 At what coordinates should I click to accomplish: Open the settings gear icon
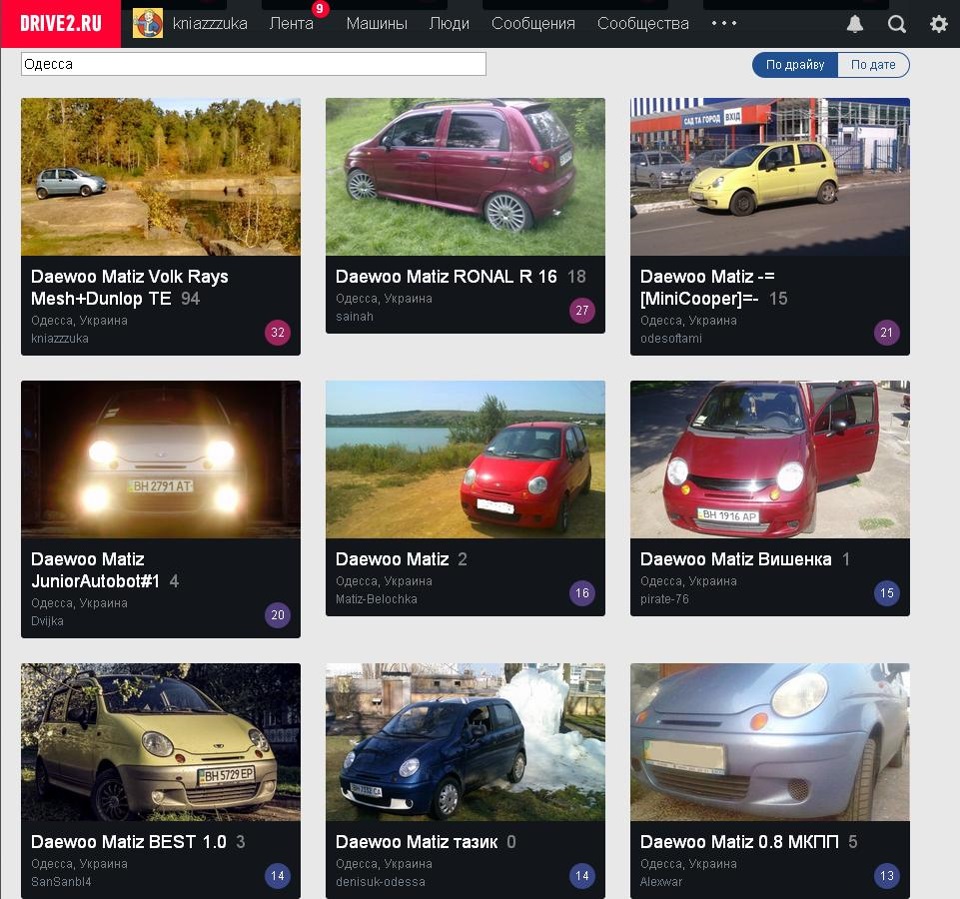click(939, 24)
